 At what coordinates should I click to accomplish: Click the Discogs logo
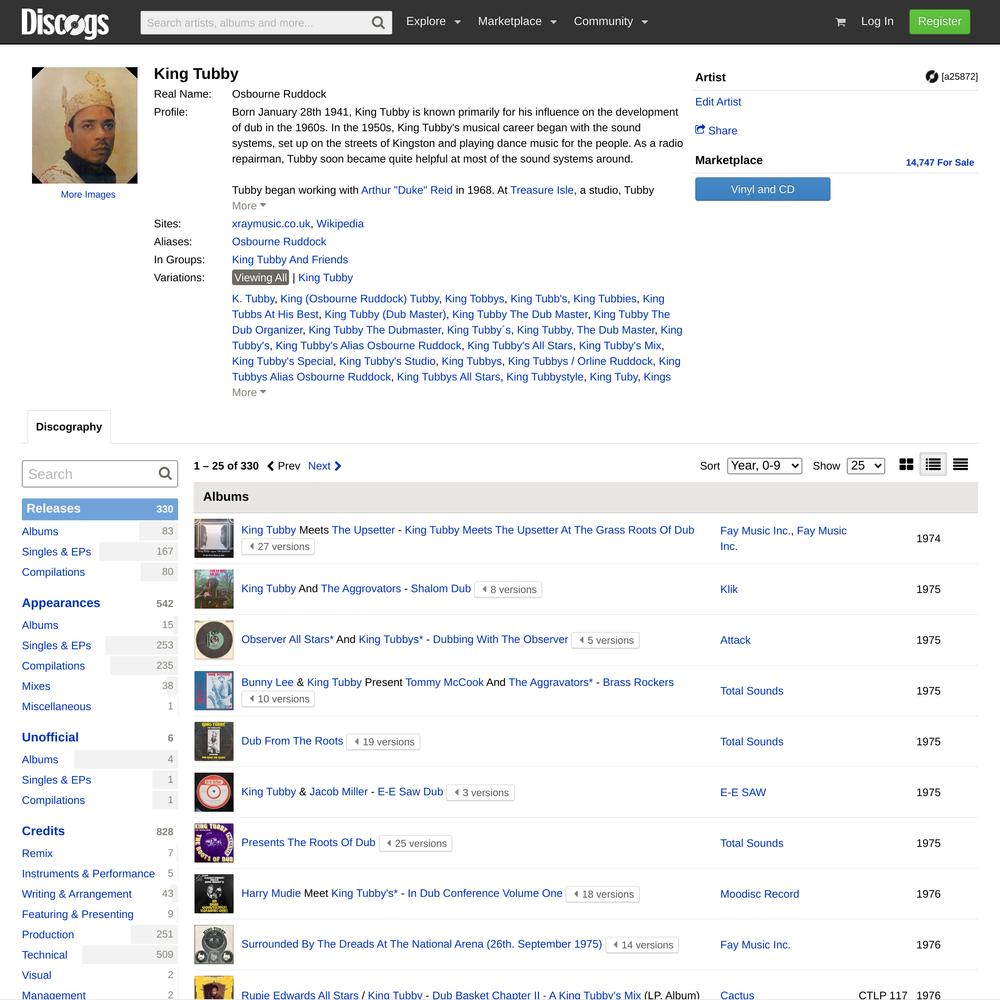pos(65,22)
